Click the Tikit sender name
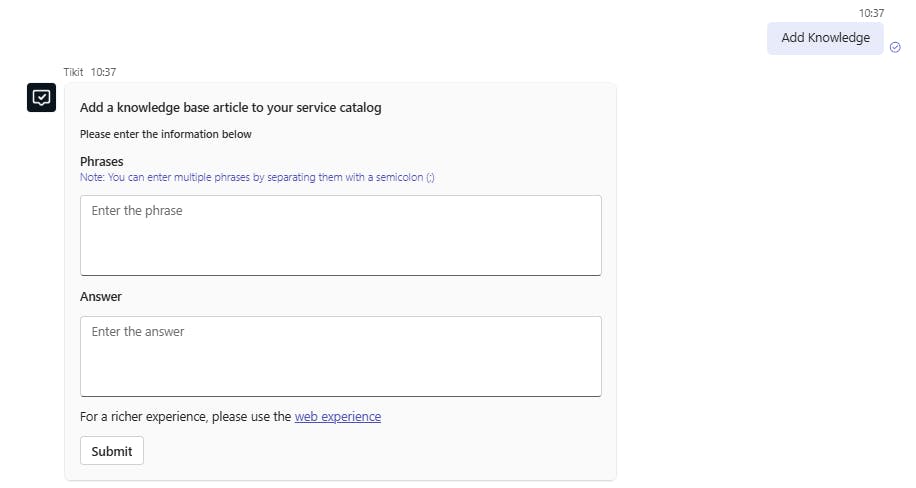This screenshot has width=916, height=488. pos(73,72)
